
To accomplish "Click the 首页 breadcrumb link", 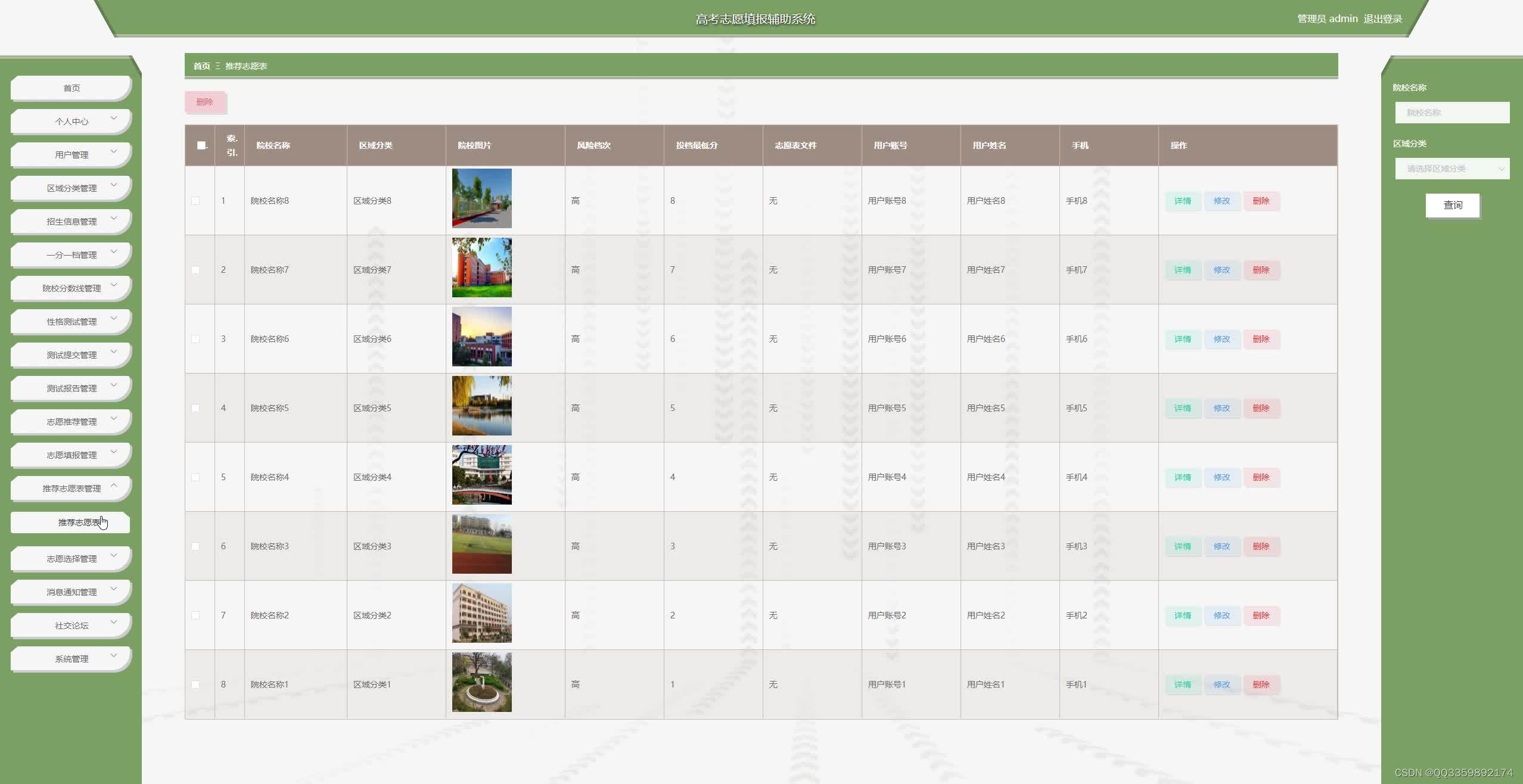I will click(201, 66).
